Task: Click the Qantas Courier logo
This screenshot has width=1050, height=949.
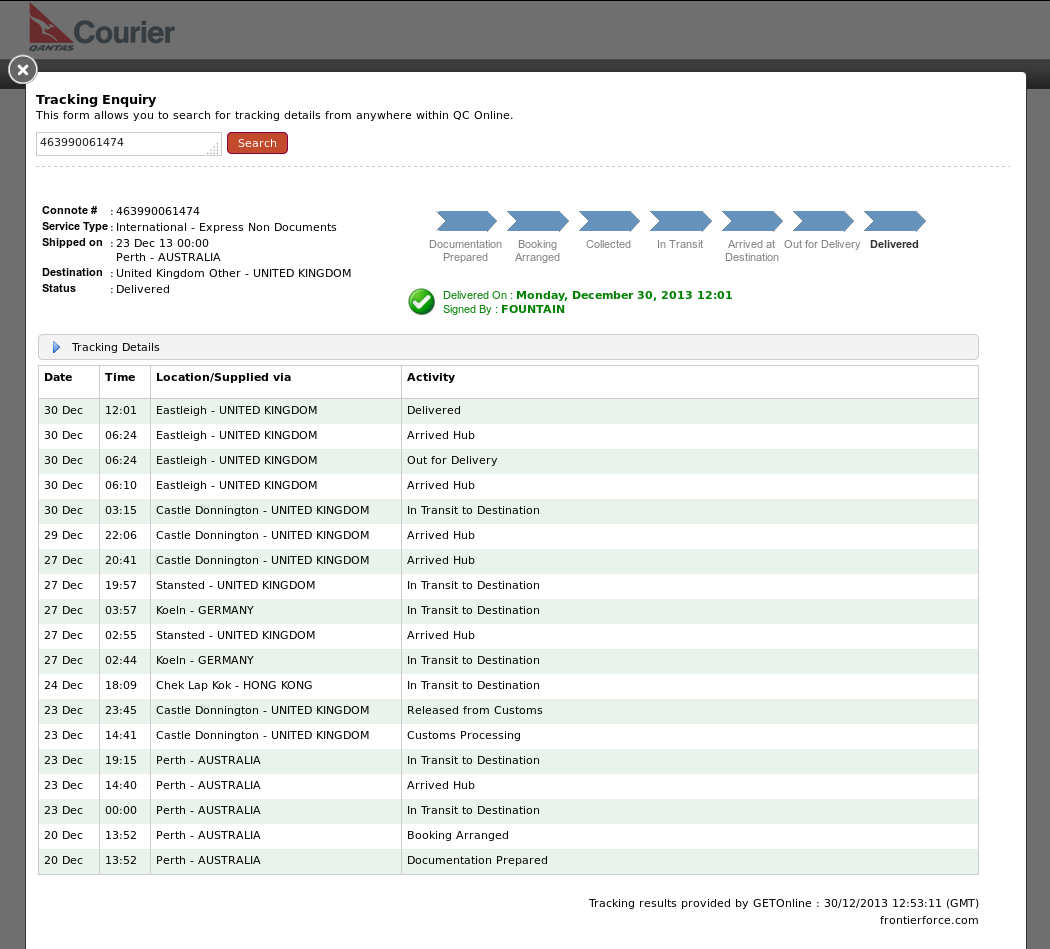Action: [x=101, y=28]
